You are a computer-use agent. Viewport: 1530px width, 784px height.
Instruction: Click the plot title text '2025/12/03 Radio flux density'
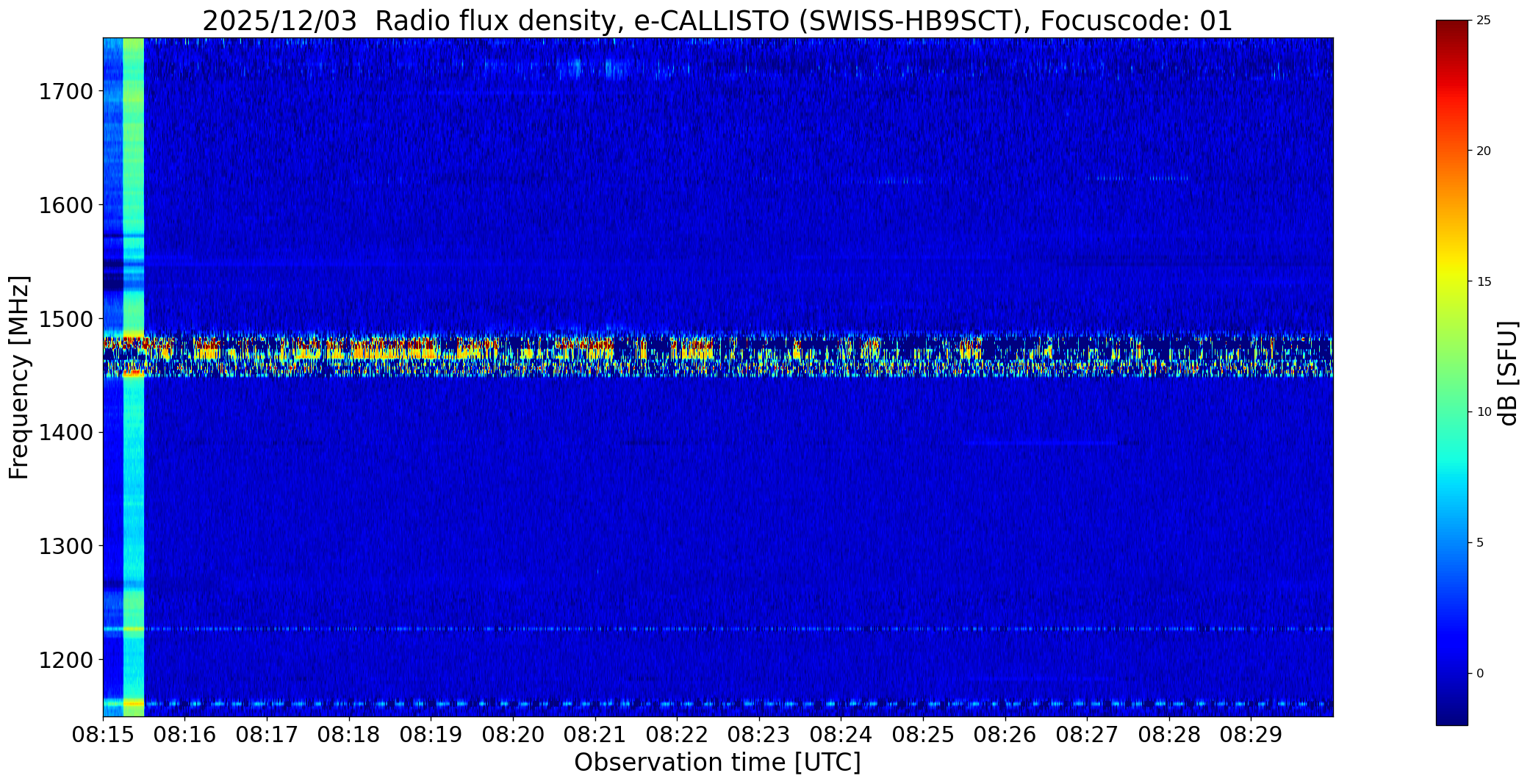(408, 21)
